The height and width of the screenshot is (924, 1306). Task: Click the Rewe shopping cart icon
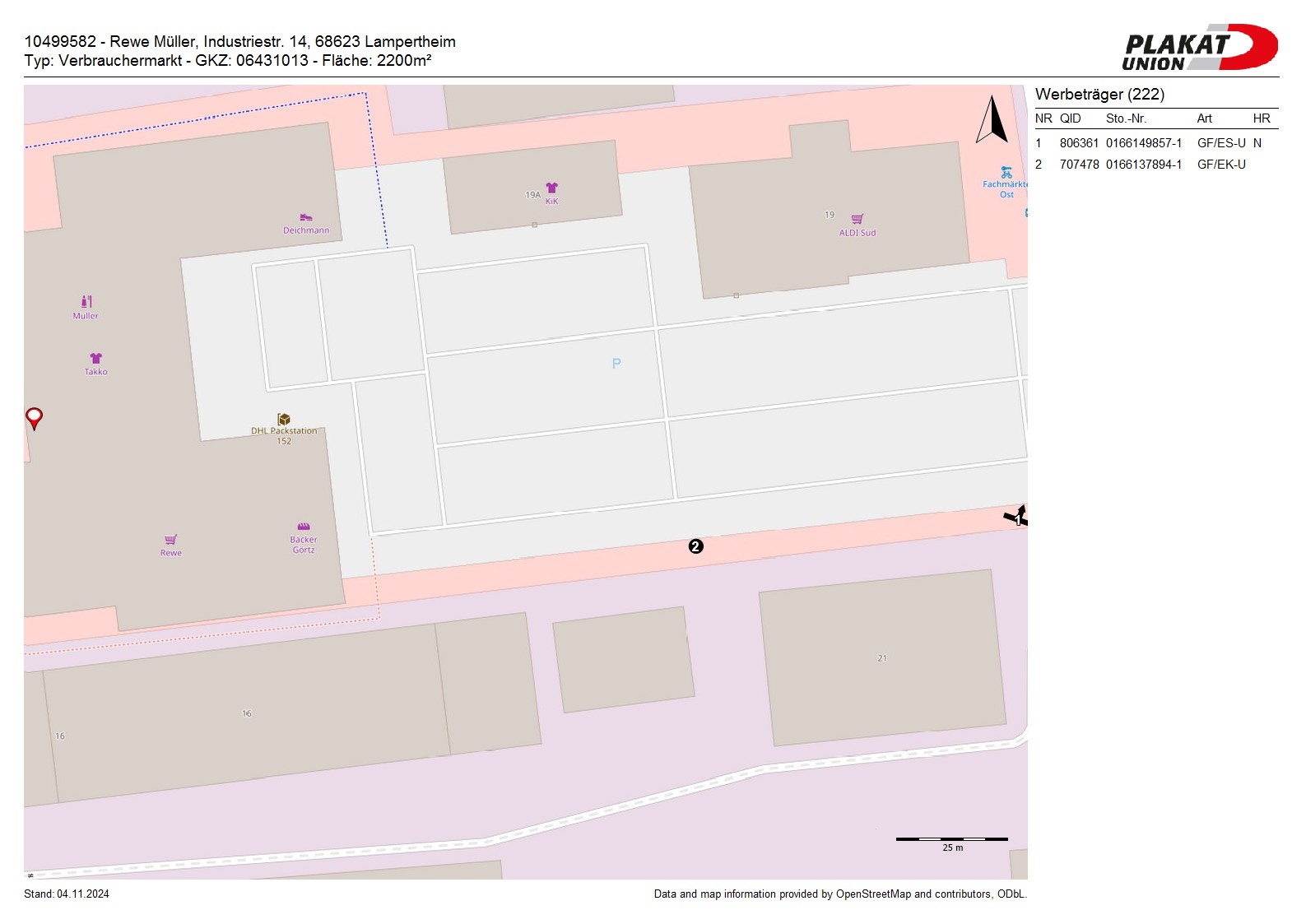pyautogui.click(x=170, y=540)
